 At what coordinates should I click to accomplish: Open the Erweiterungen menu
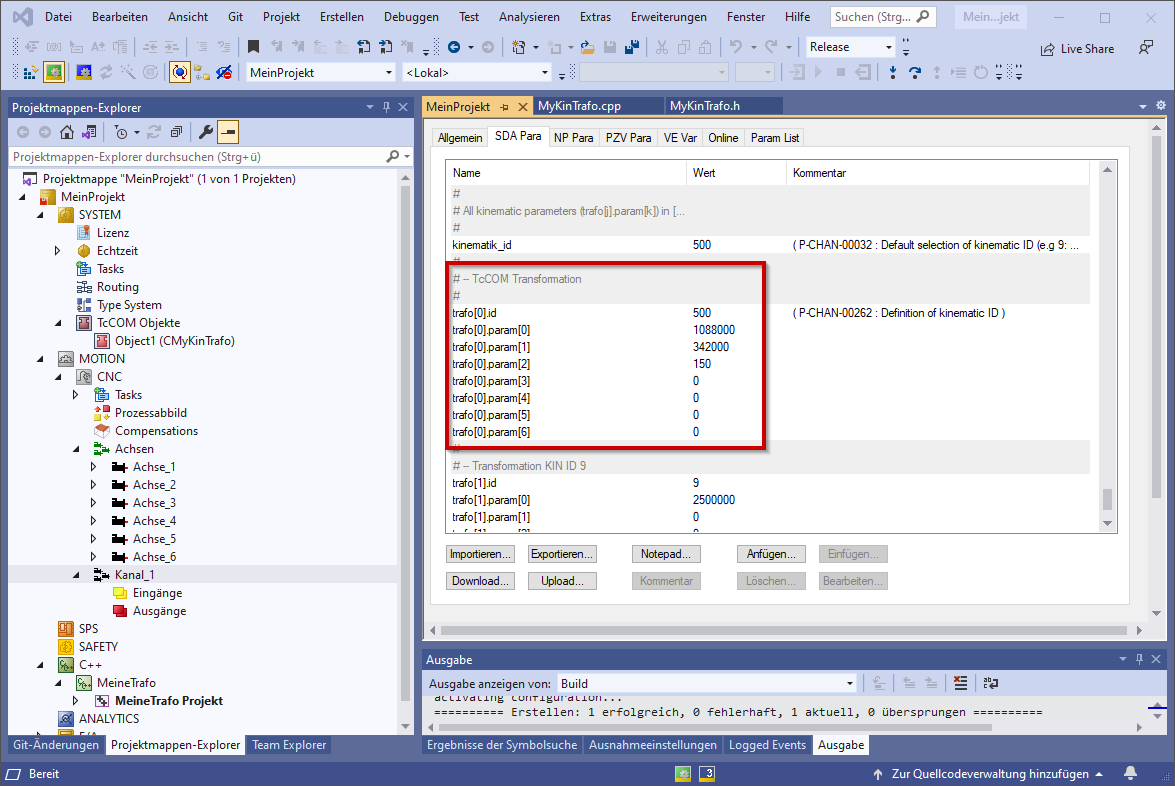tap(668, 16)
